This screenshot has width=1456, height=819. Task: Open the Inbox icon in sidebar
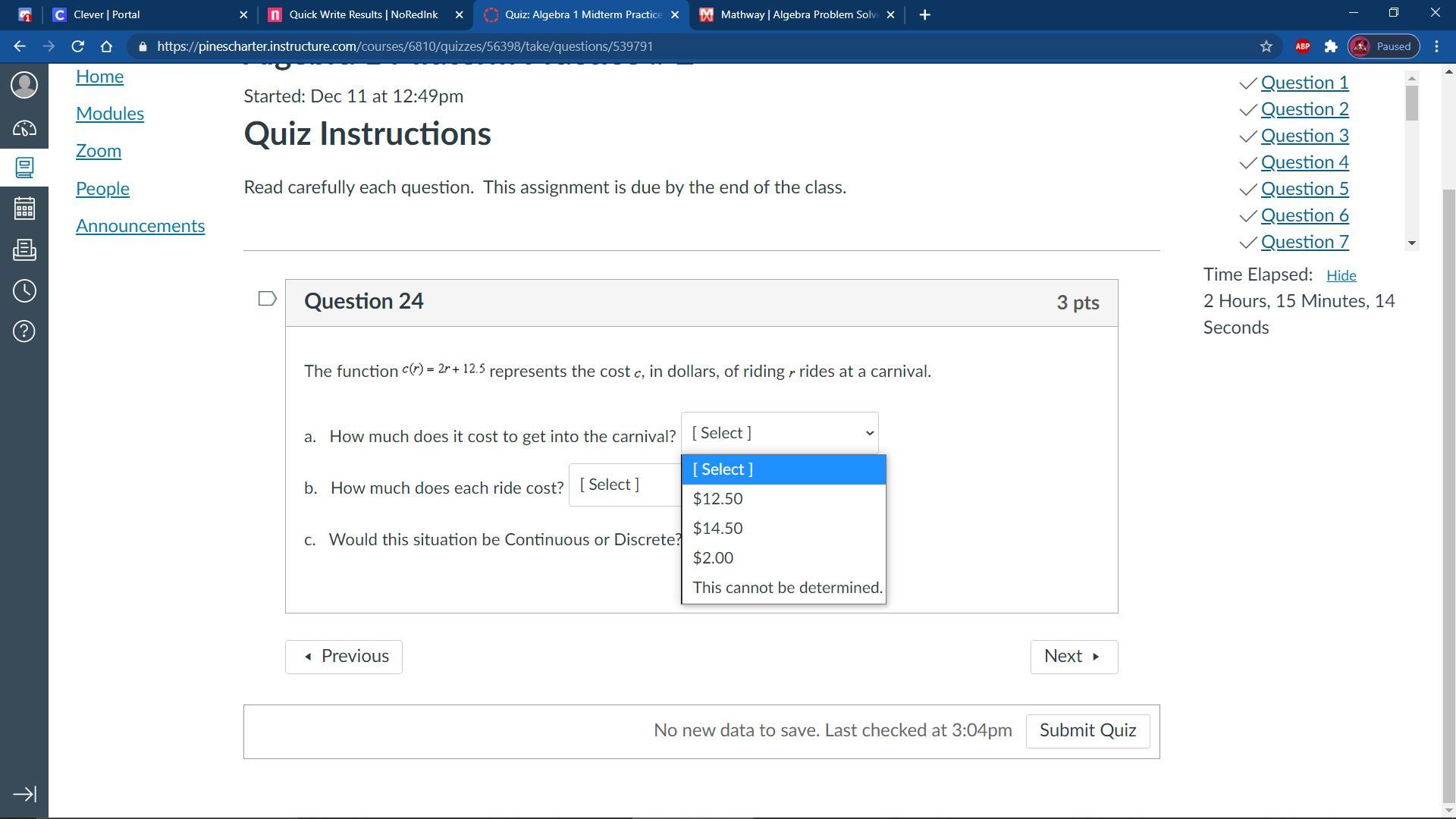(x=24, y=249)
